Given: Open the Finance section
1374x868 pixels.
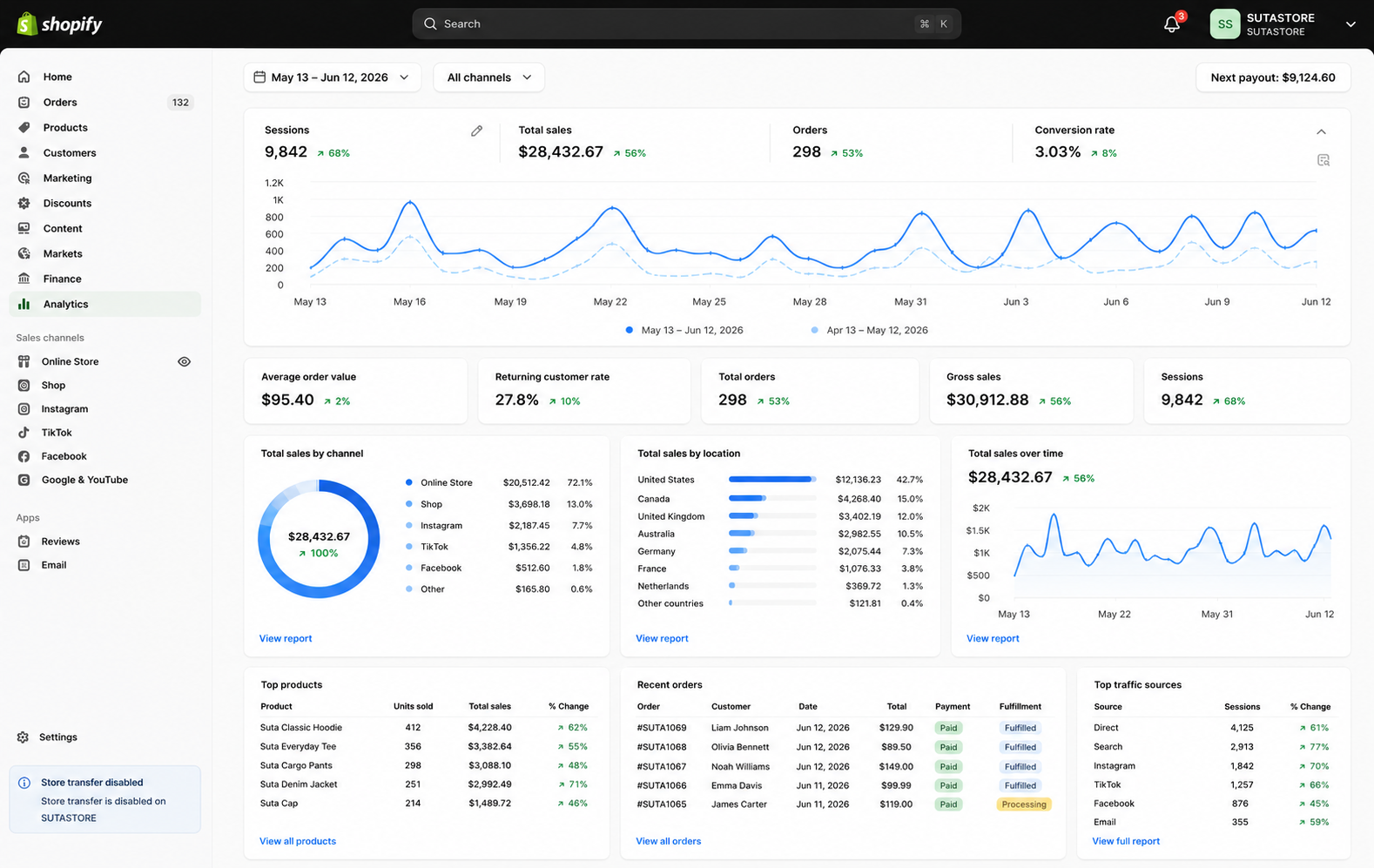Looking at the screenshot, I should pyautogui.click(x=104, y=279).
